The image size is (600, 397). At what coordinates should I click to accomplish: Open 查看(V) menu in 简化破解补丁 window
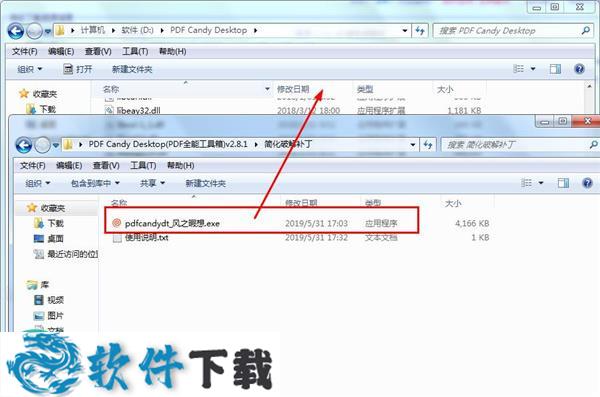106,165
